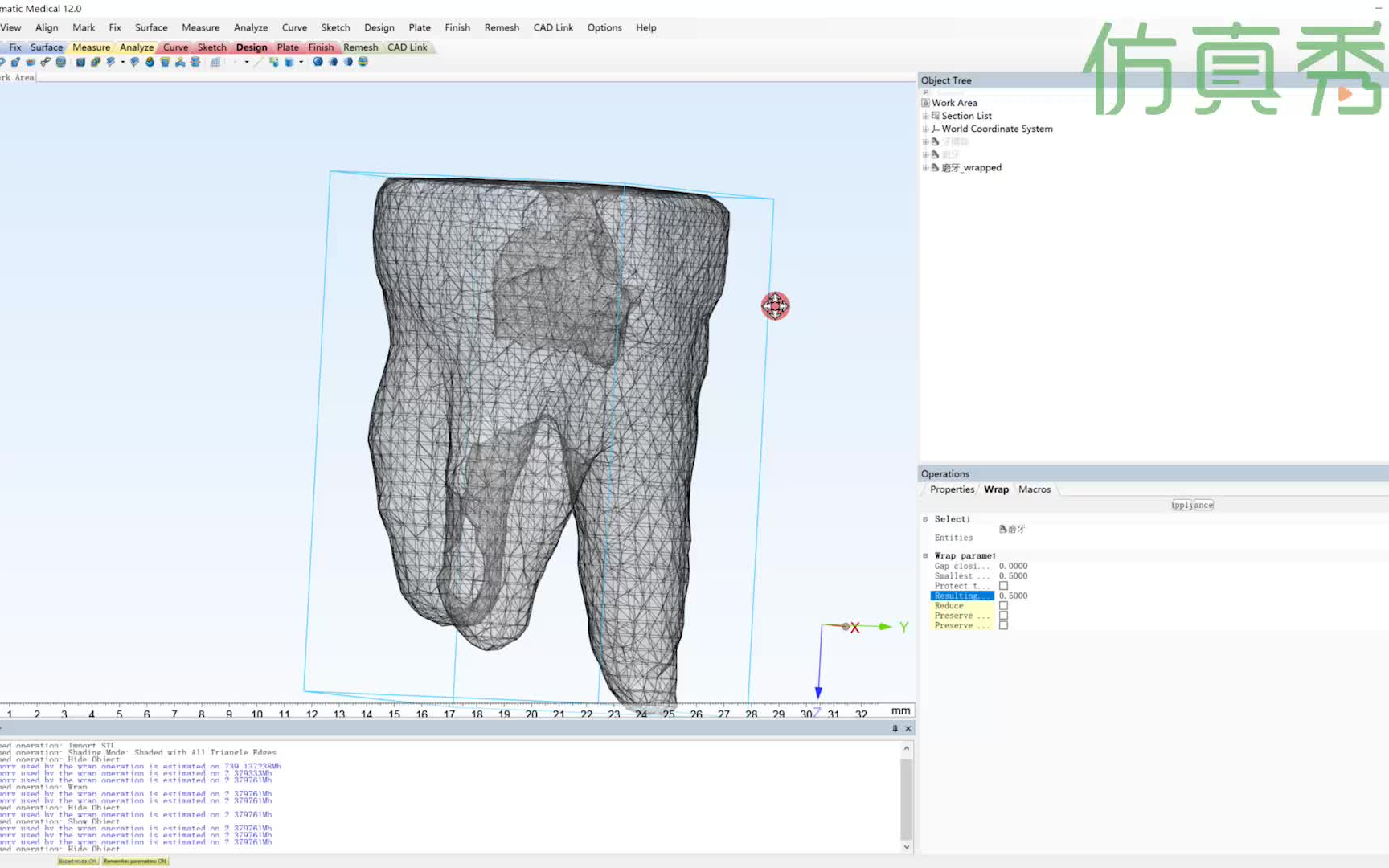Check the Preserve checkbox directly below Reduce
Image resolution: width=1389 pixels, height=868 pixels.
pyautogui.click(x=1003, y=616)
